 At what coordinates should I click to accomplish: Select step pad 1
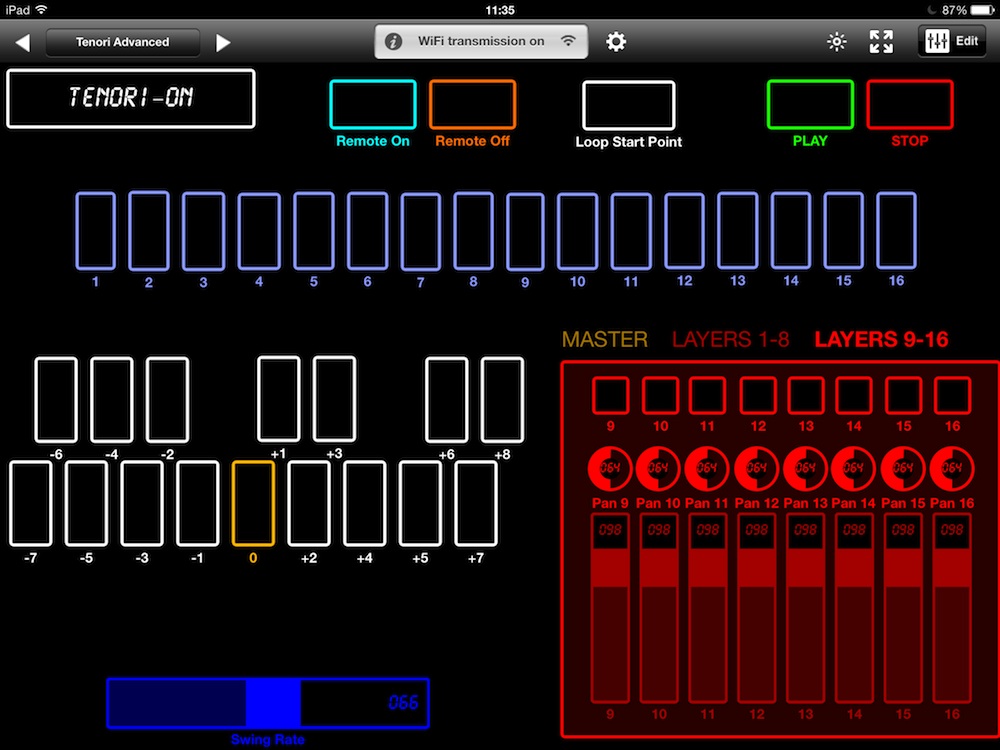96,231
